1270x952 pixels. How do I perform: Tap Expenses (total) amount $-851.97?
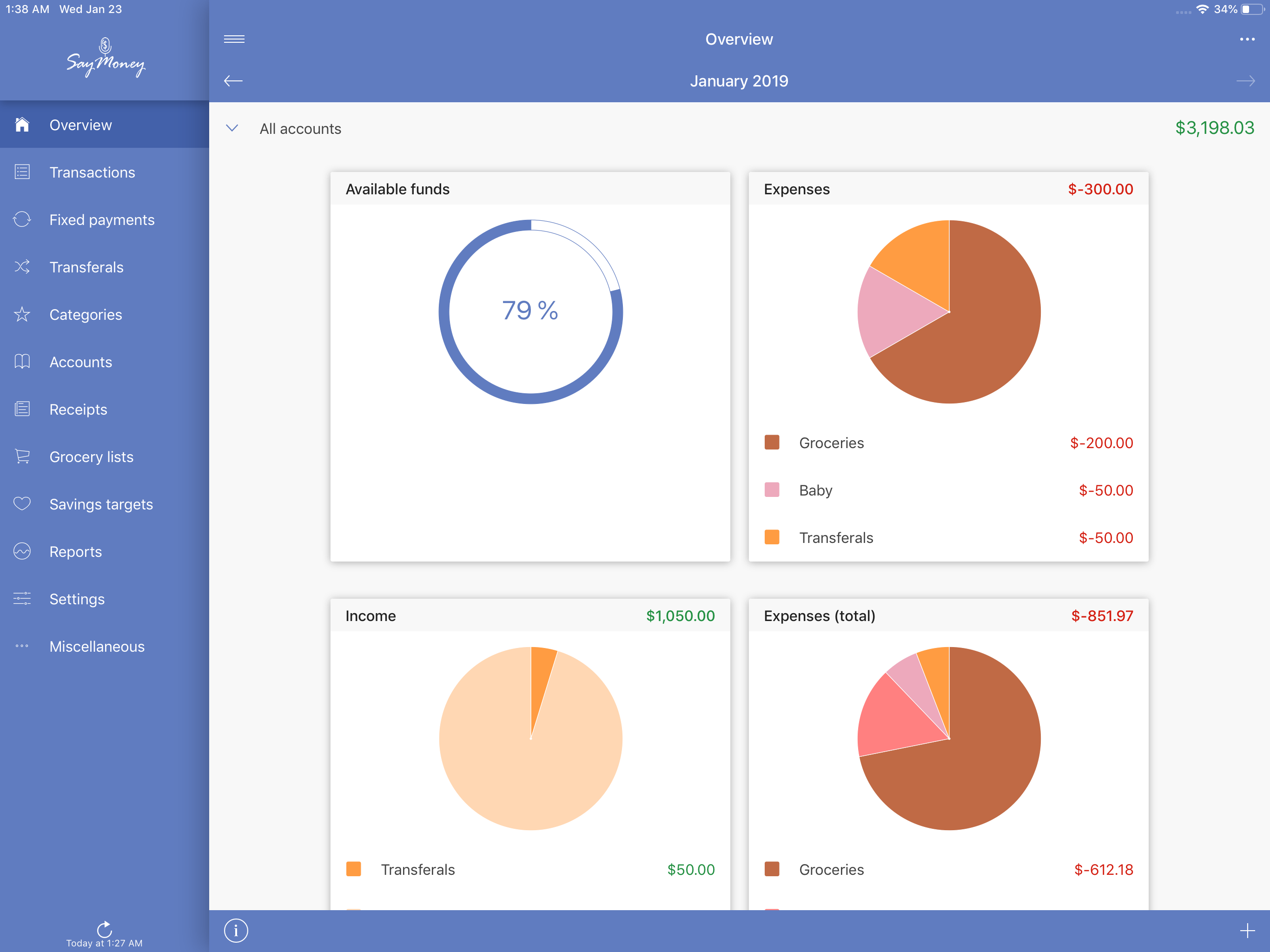pyautogui.click(x=1102, y=615)
